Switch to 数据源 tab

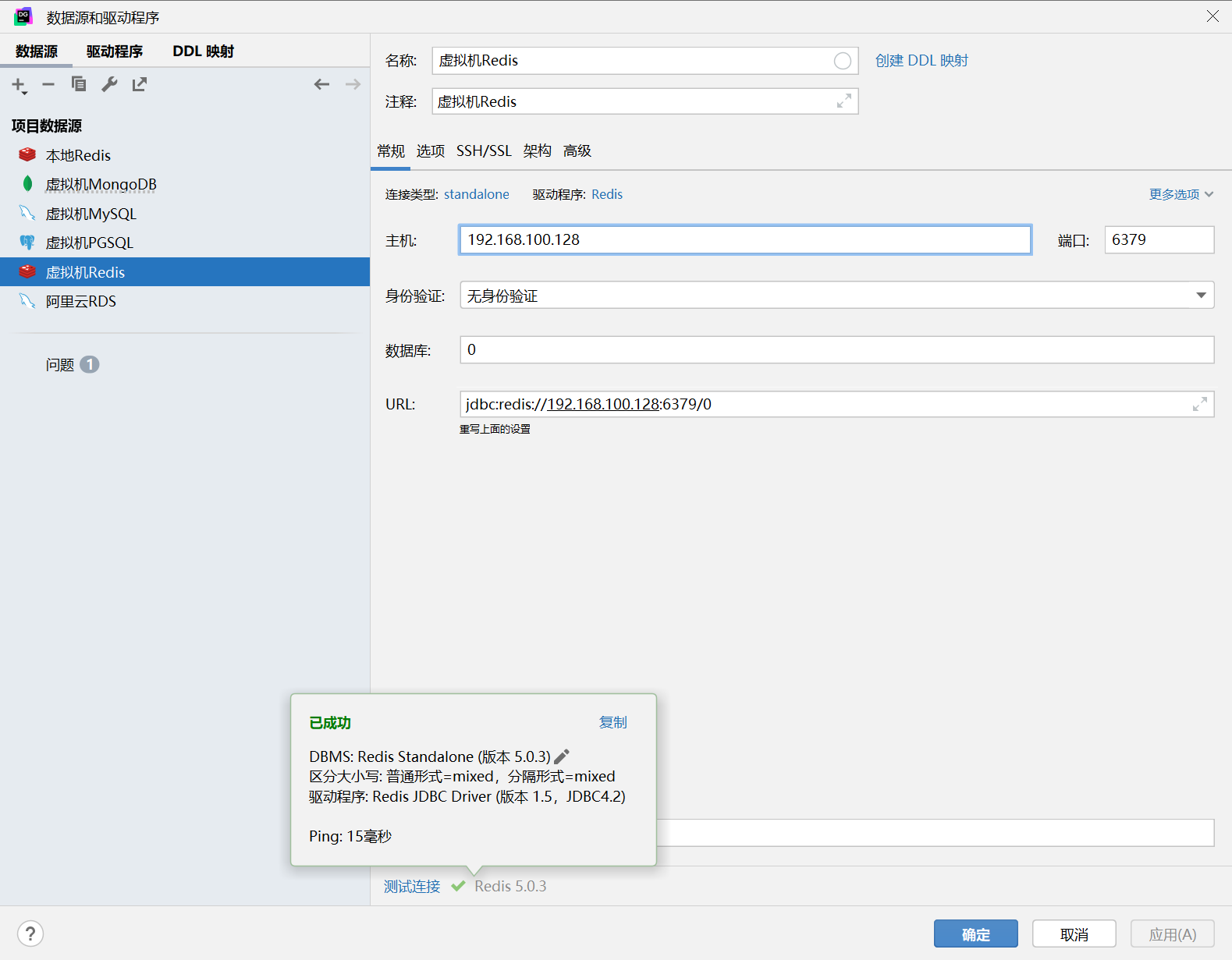pos(37,51)
